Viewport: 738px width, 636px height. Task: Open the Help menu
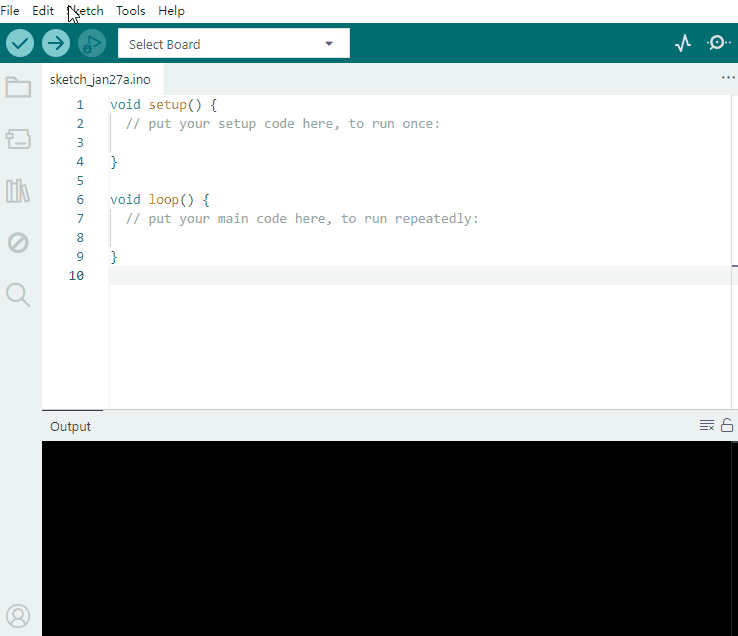pos(171,10)
